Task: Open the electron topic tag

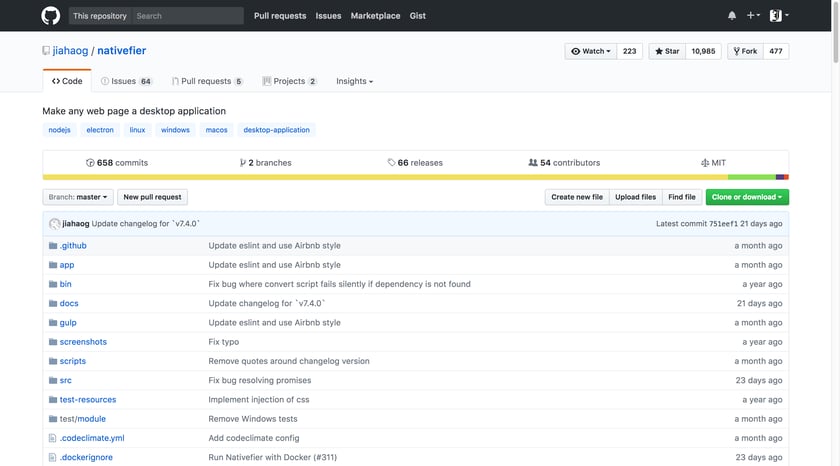Action: 100,130
